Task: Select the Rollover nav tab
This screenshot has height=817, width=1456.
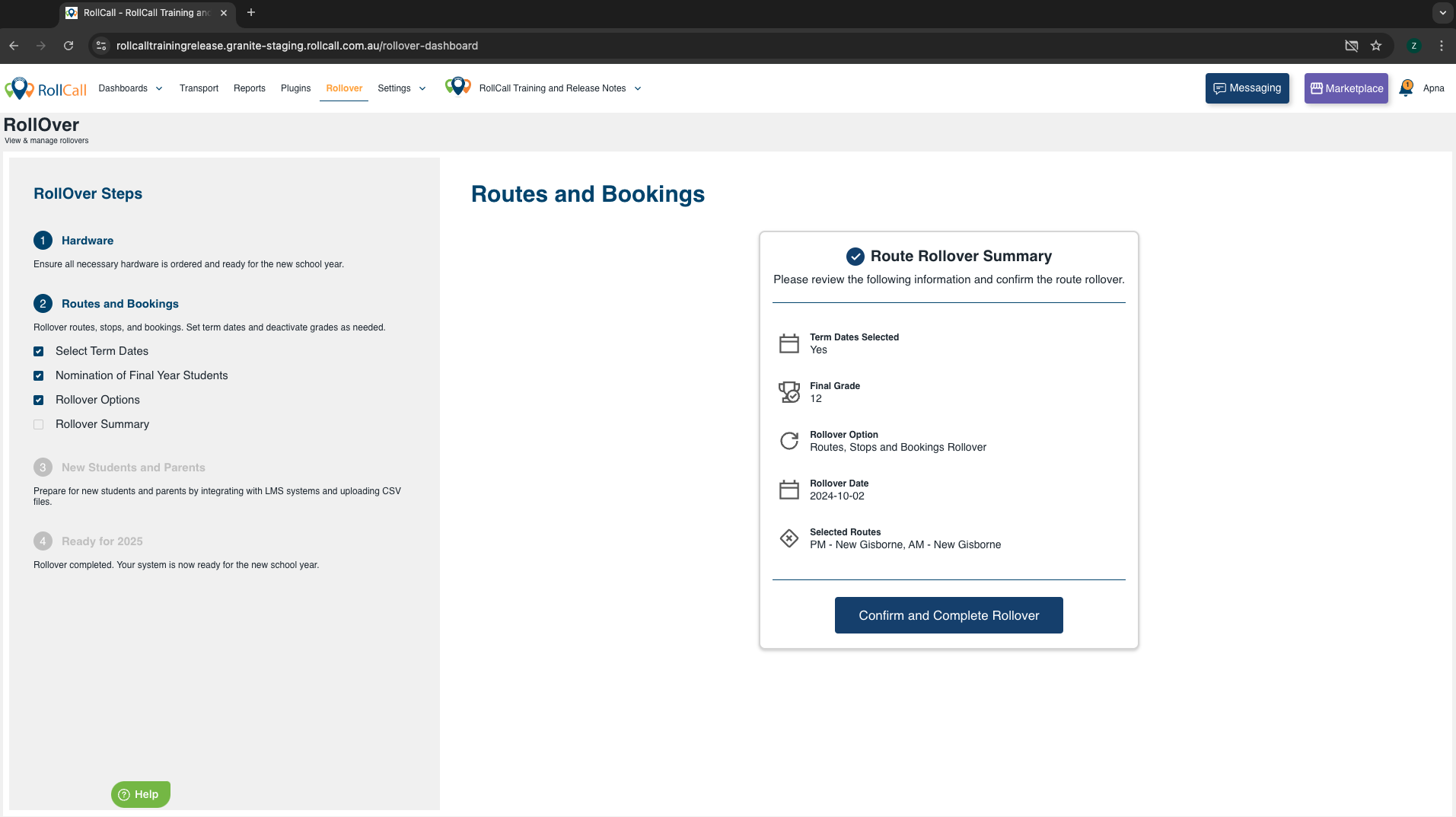Action: (344, 88)
